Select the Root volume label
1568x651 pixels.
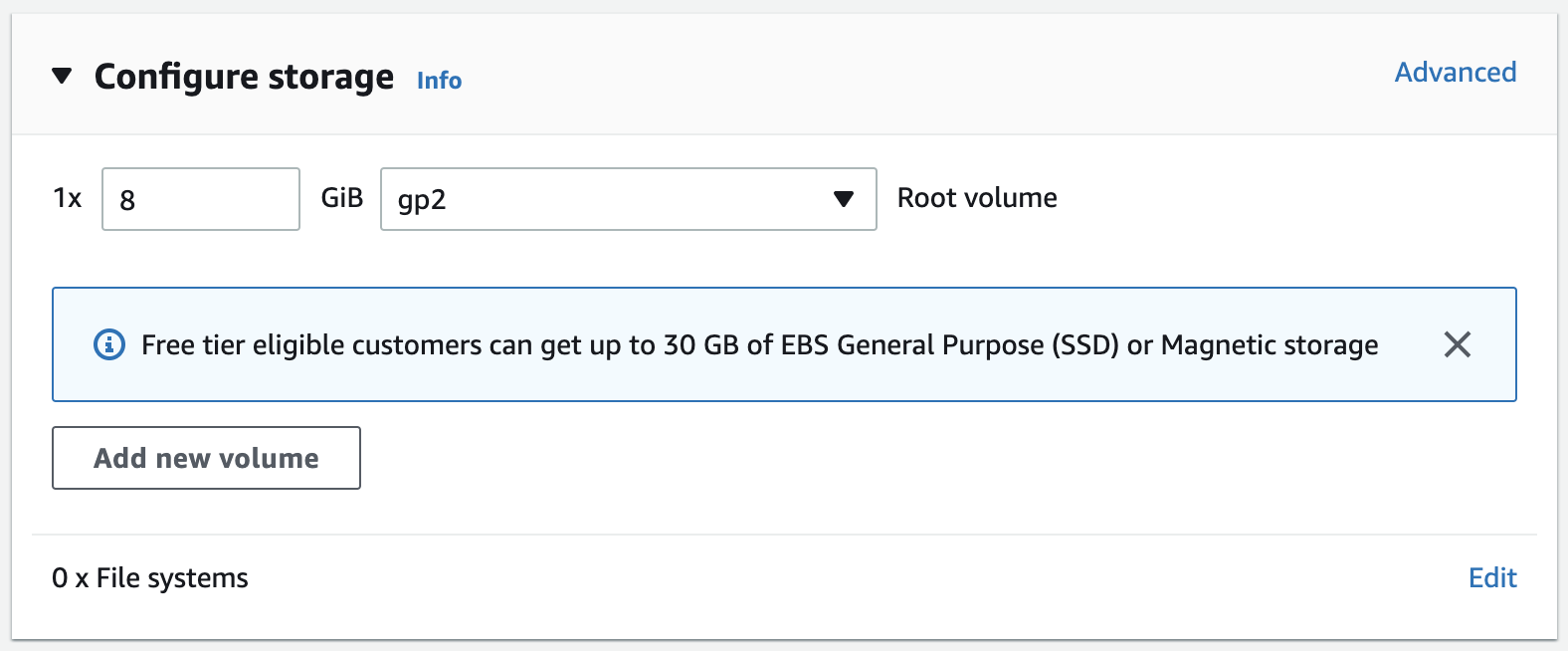point(977,198)
